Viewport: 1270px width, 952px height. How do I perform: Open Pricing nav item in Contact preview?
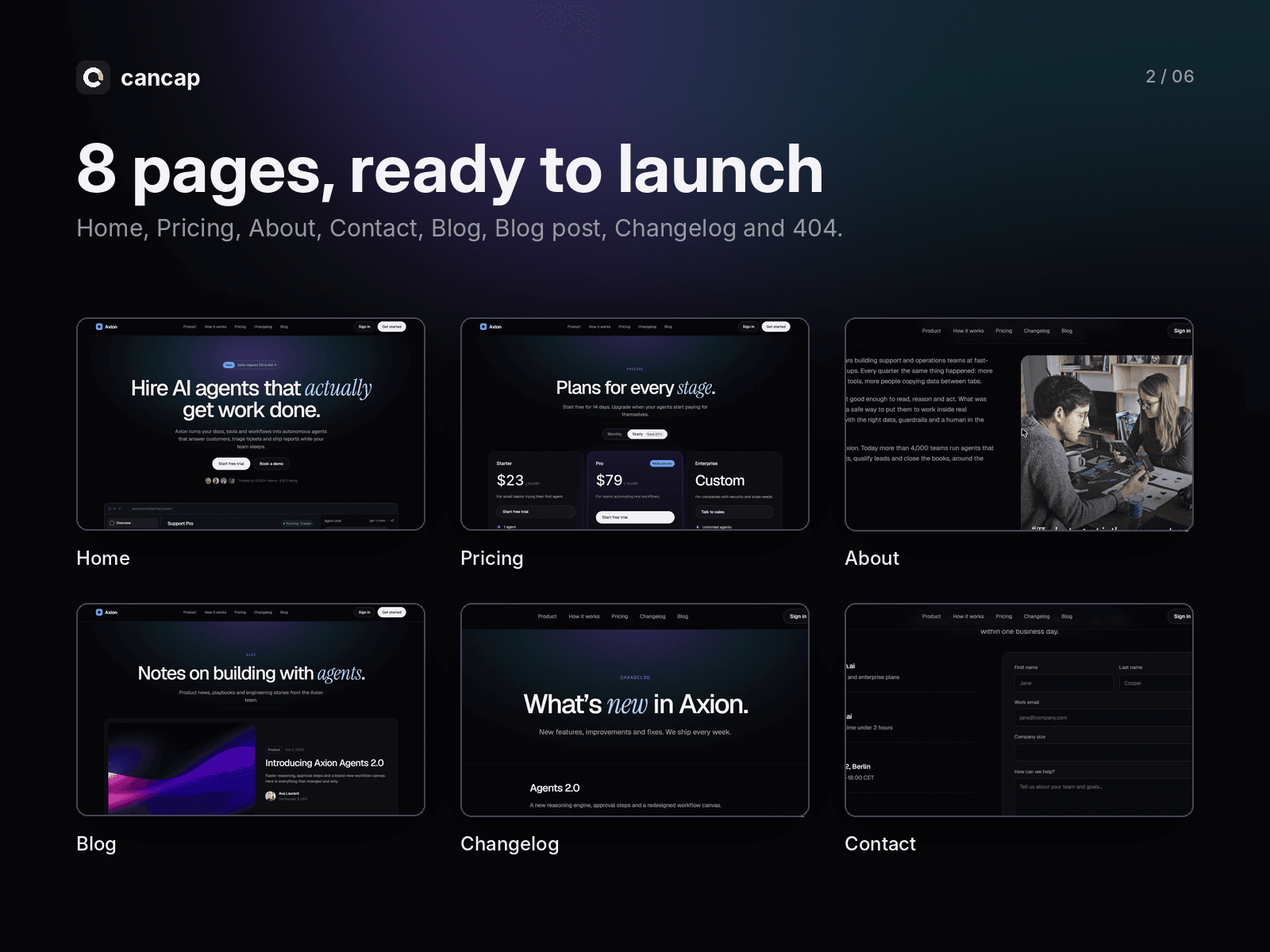pos(1004,616)
